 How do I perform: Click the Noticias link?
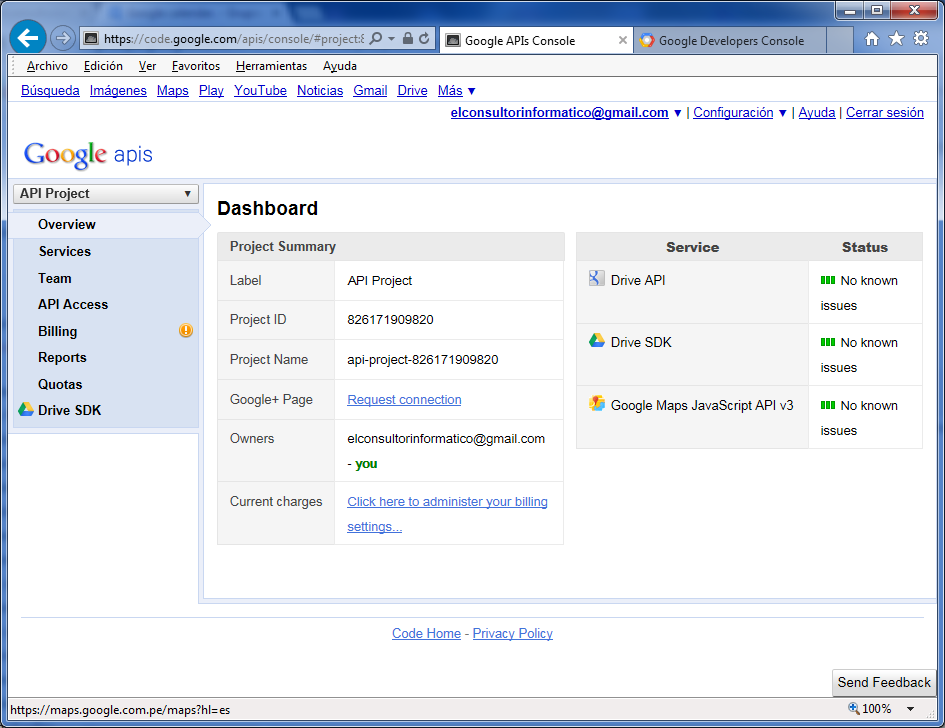[x=319, y=90]
